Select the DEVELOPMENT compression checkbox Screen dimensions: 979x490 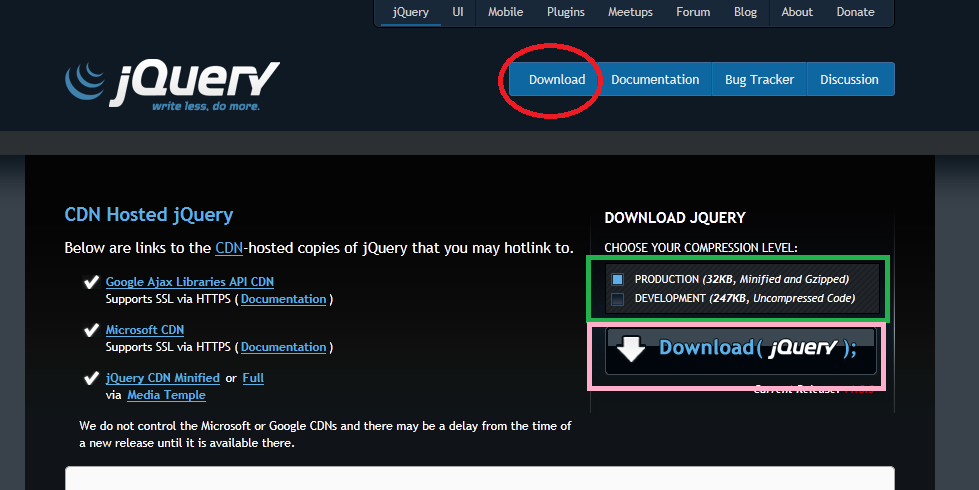coord(617,299)
